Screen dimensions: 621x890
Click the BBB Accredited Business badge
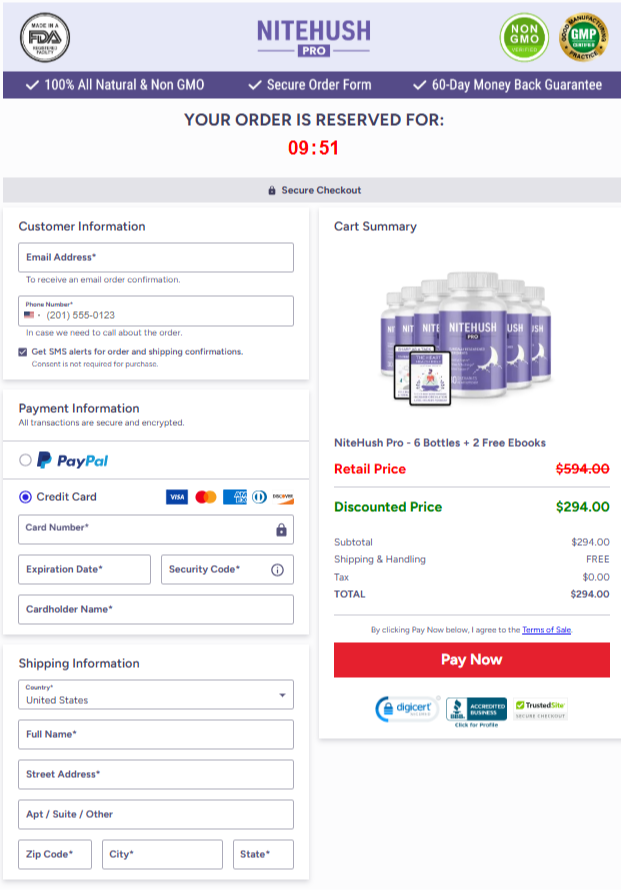[476, 711]
